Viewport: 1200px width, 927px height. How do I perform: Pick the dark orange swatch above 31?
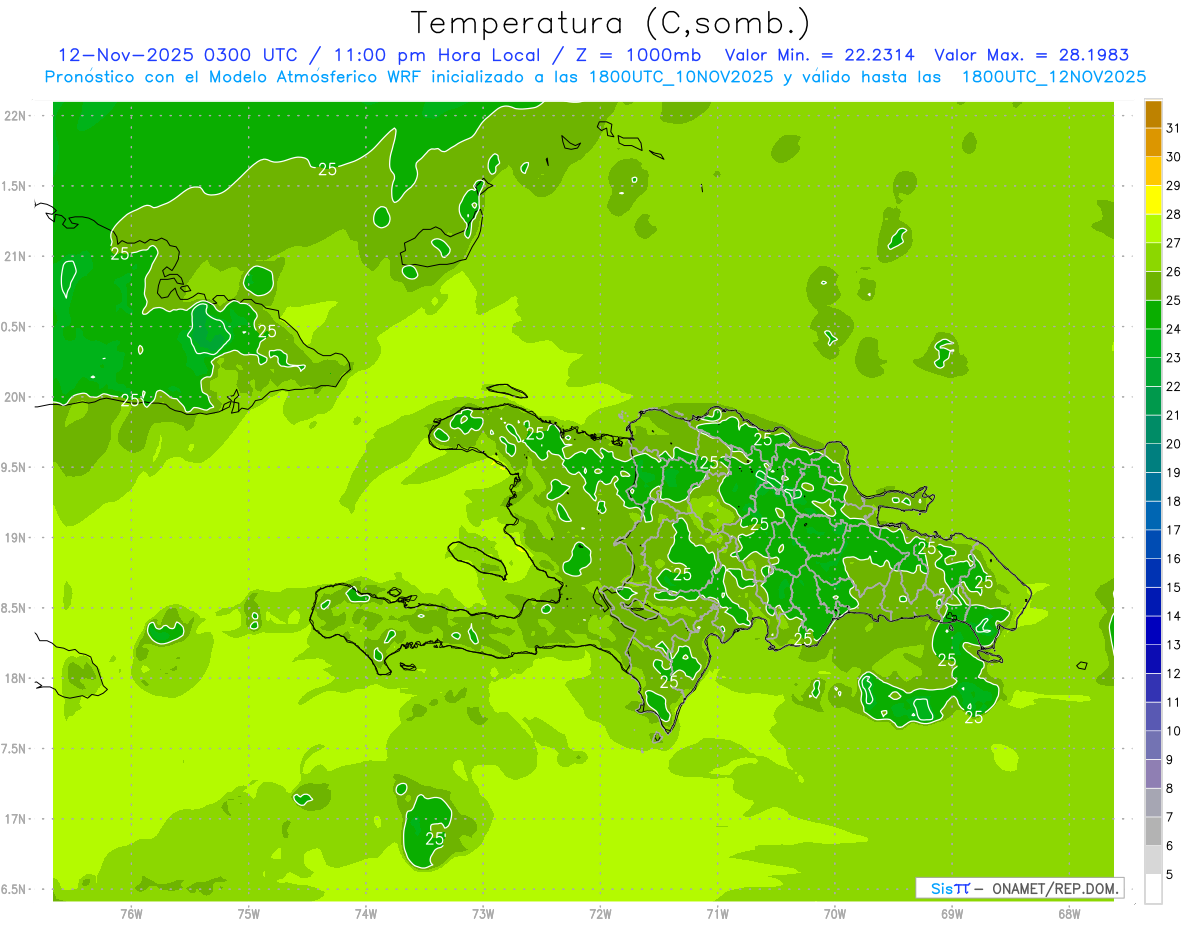[1153, 114]
